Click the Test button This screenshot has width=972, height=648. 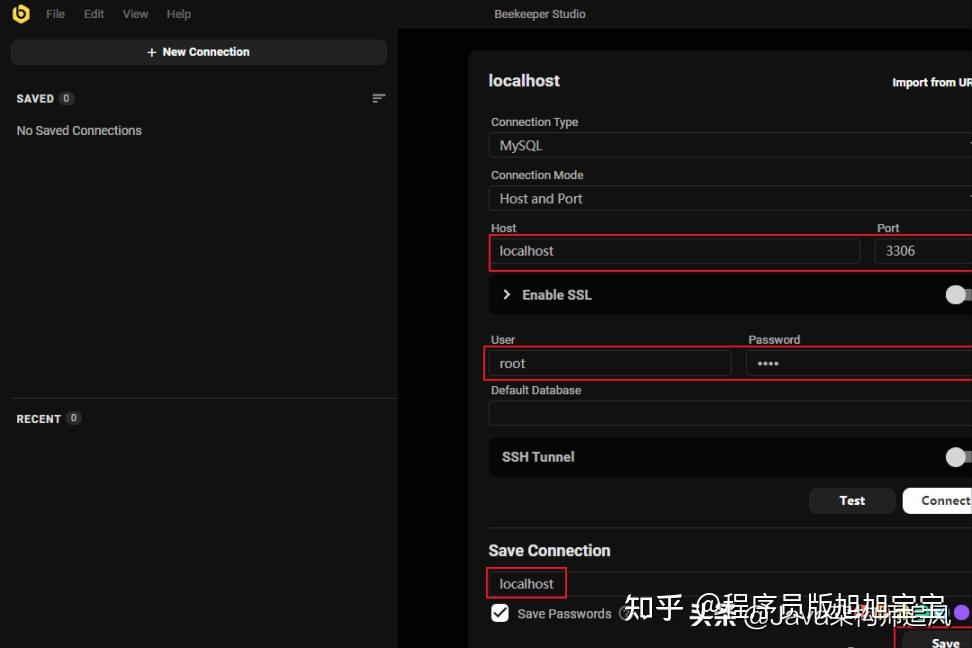tap(852, 500)
